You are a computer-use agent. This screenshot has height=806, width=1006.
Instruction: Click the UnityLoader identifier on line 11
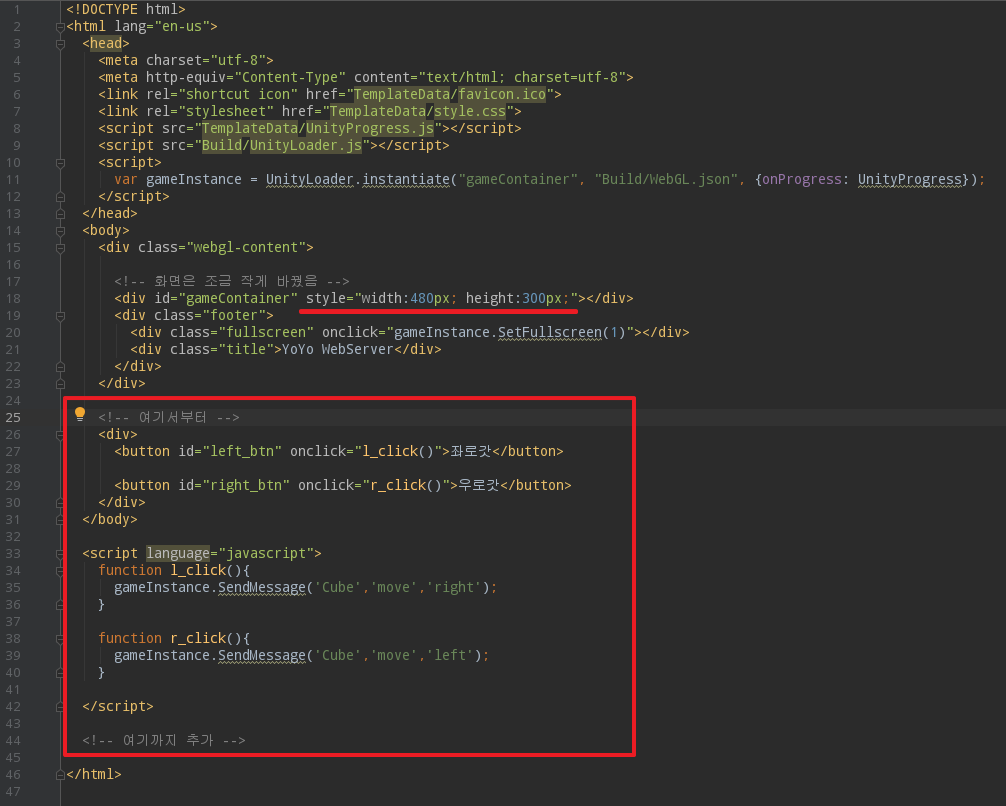(x=309, y=180)
